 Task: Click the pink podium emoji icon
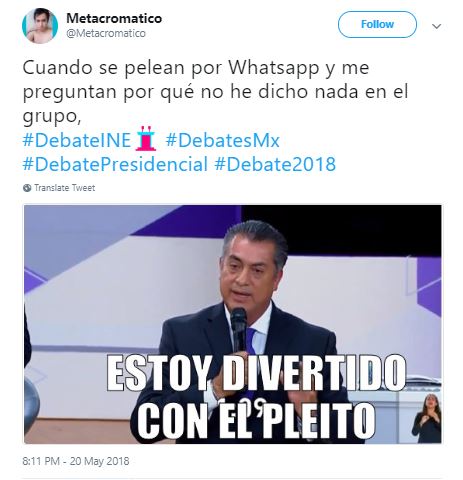[146, 138]
